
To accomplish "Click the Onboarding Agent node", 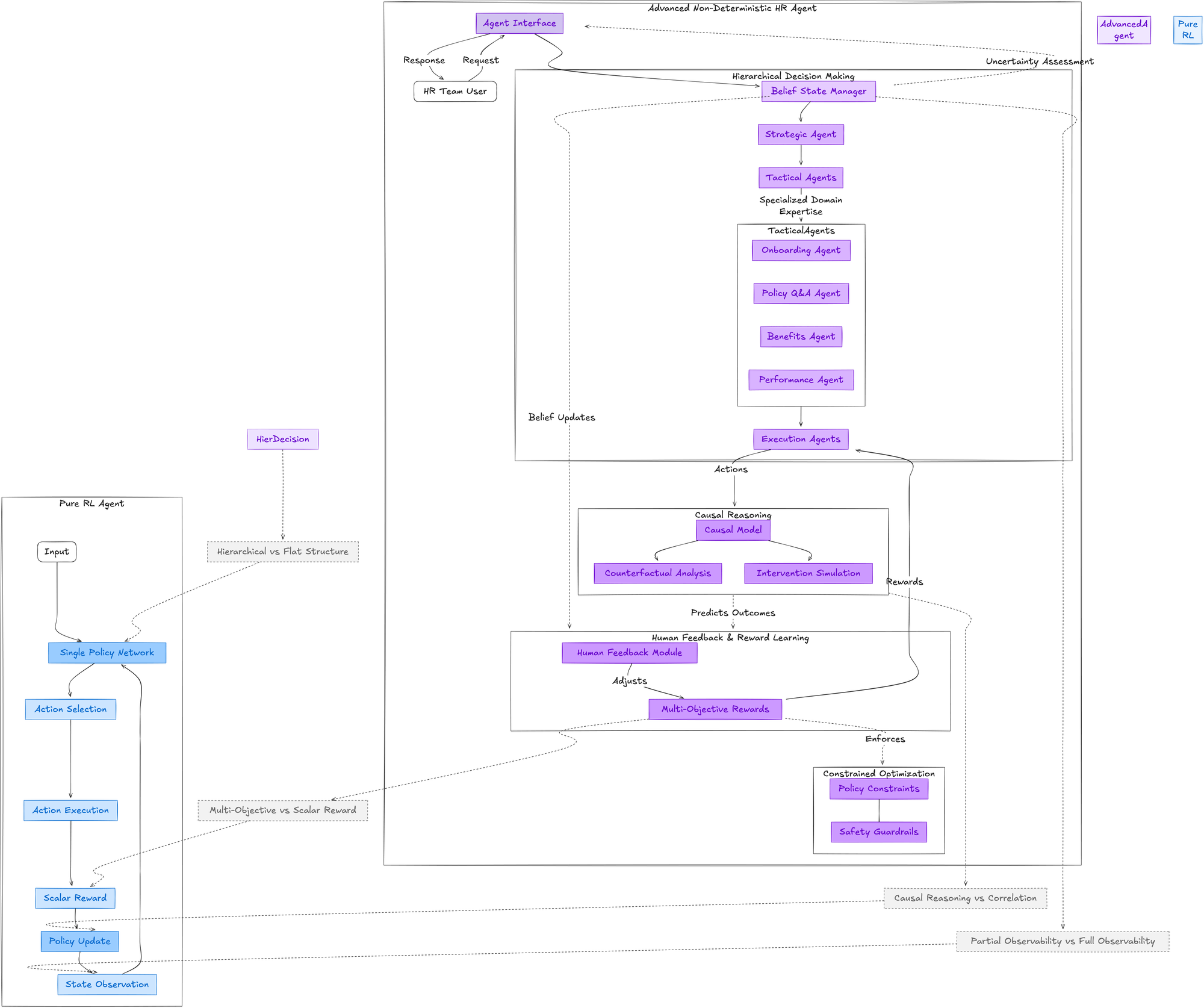I will [x=801, y=250].
